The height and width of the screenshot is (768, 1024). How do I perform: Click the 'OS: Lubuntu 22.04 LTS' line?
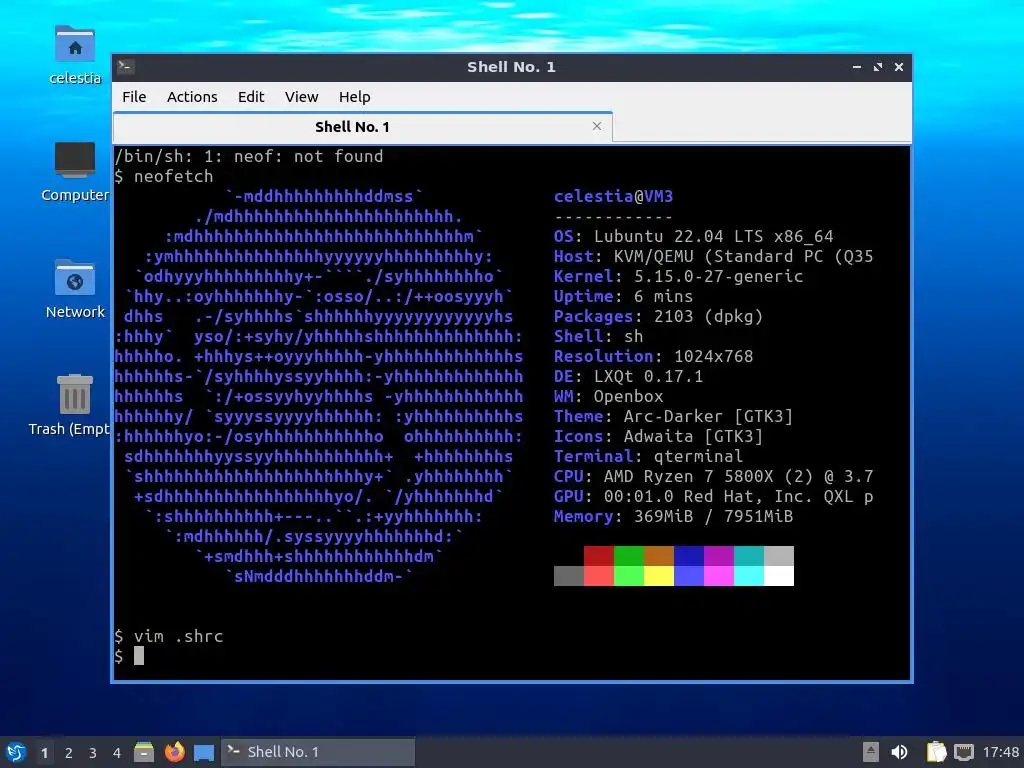pyautogui.click(x=694, y=236)
